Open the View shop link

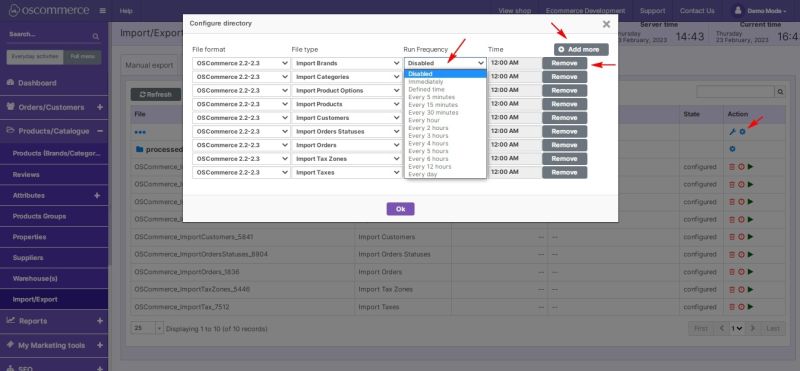click(x=515, y=11)
